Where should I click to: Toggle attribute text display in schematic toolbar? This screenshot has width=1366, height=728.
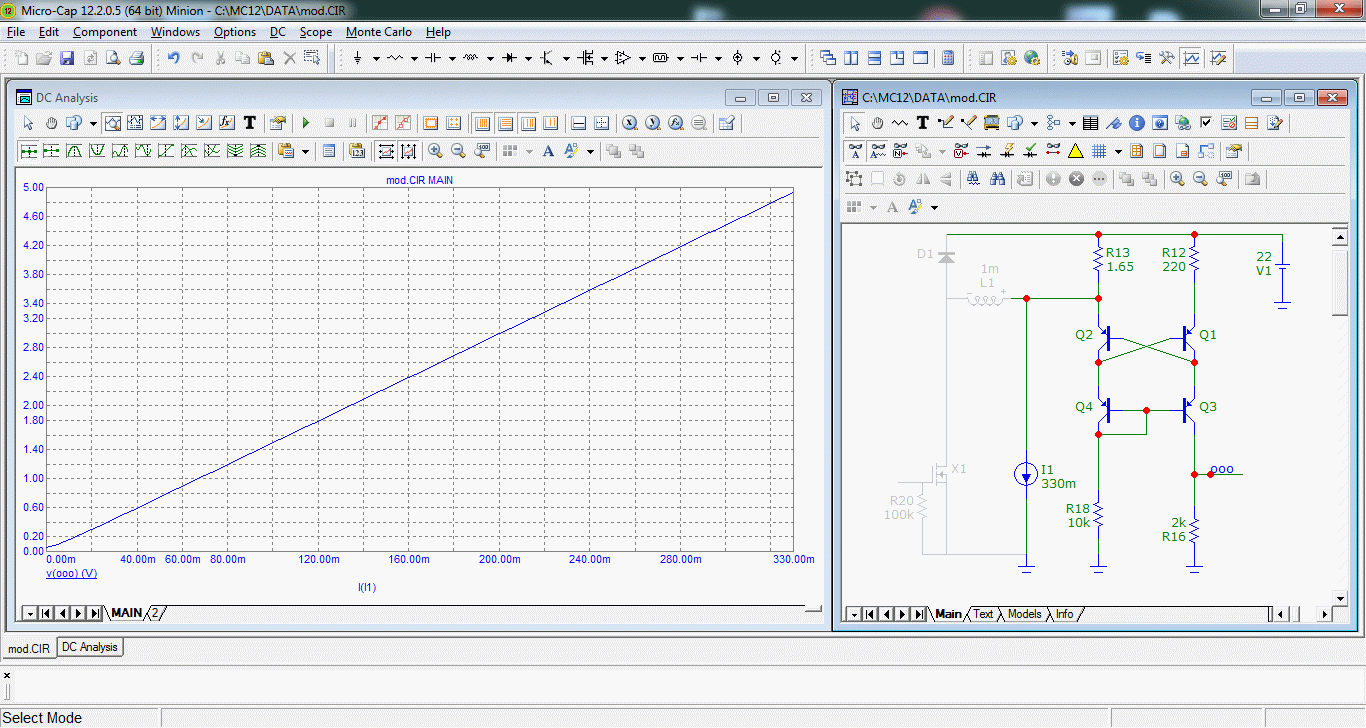point(856,151)
